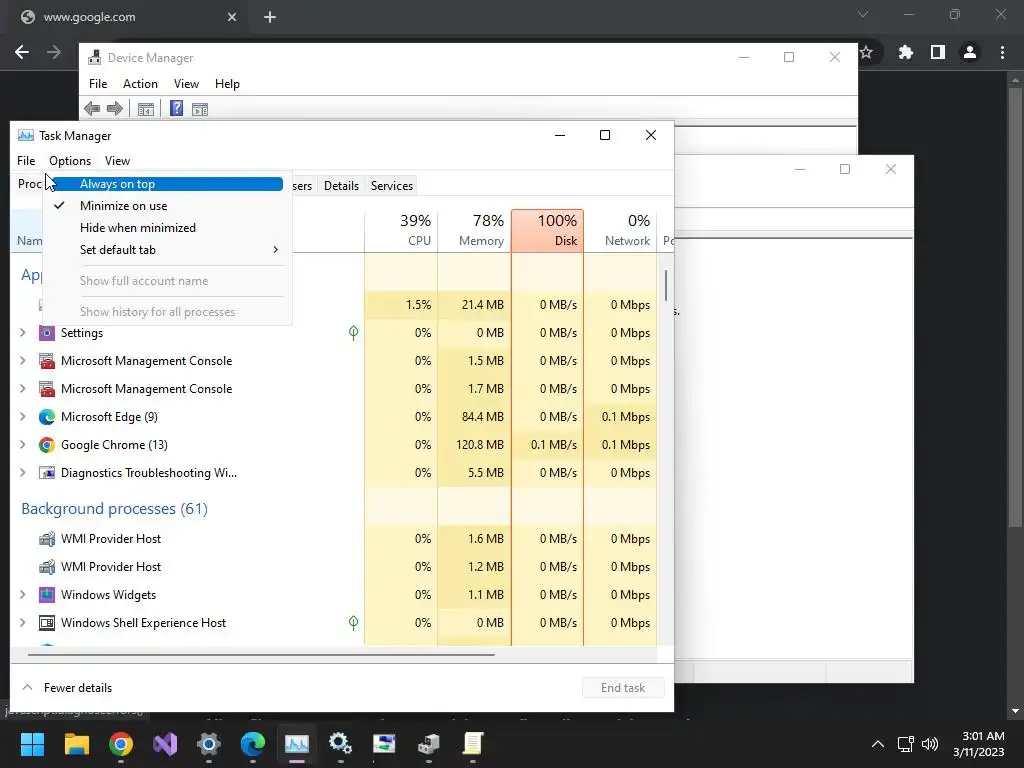Switch to the Details tab

[342, 186]
